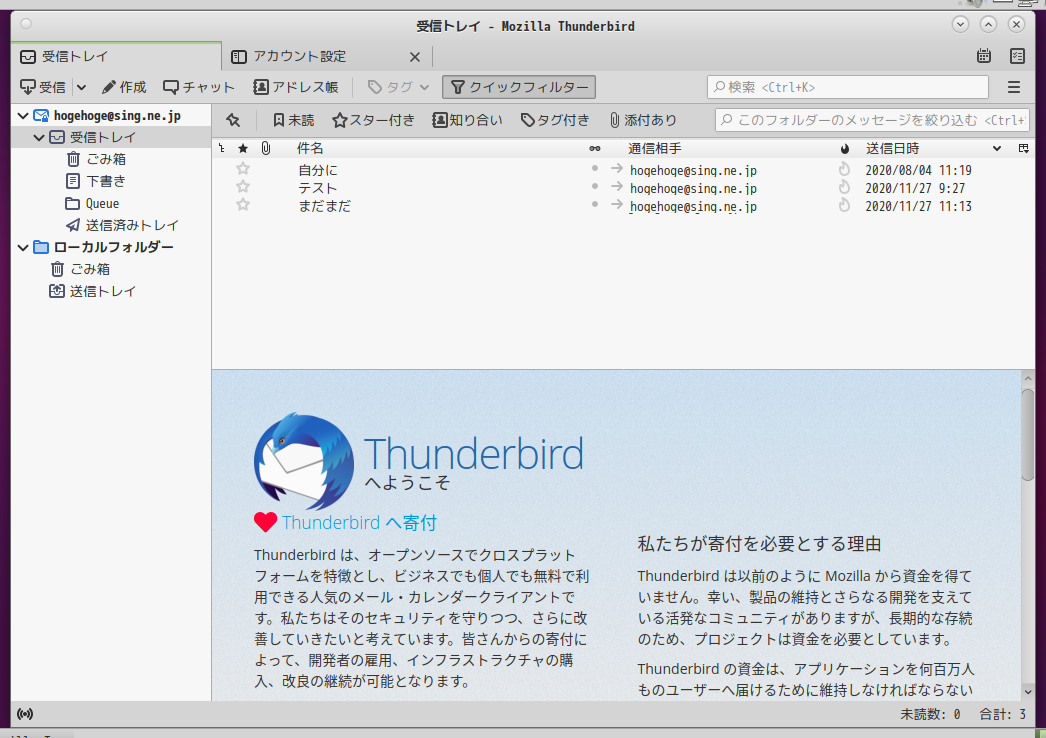Star the まだまだ message

[x=243, y=205]
